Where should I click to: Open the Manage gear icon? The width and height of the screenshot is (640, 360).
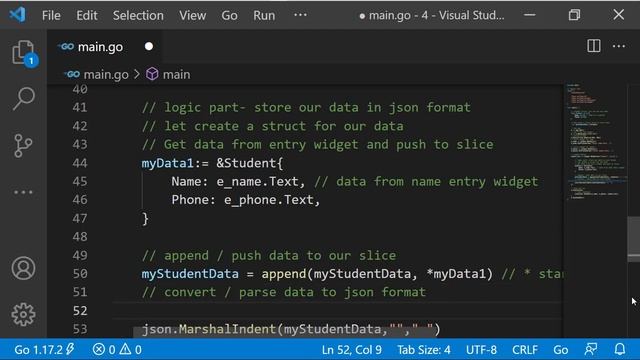click(x=23, y=314)
